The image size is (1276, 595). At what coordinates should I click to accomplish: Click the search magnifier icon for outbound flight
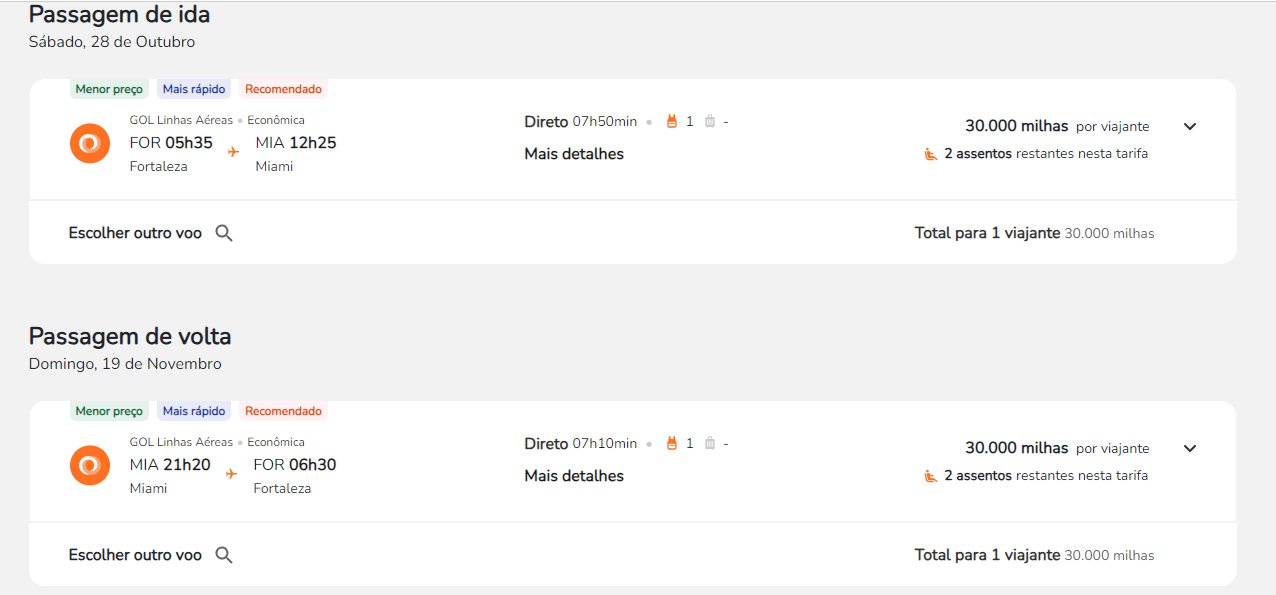click(x=224, y=233)
